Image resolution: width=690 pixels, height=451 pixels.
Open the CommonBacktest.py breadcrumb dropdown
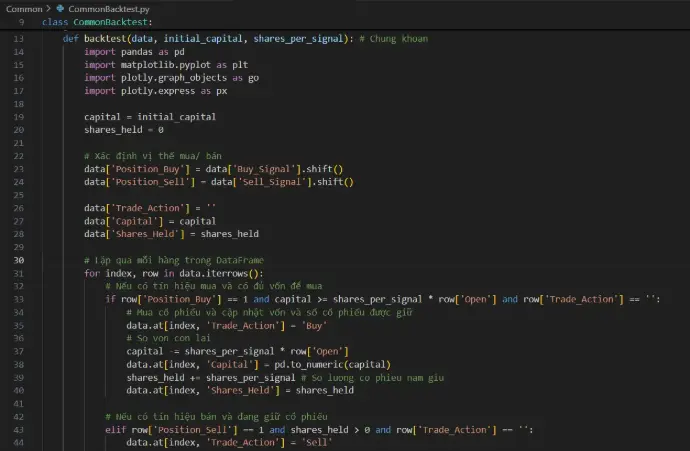[x=105, y=8]
